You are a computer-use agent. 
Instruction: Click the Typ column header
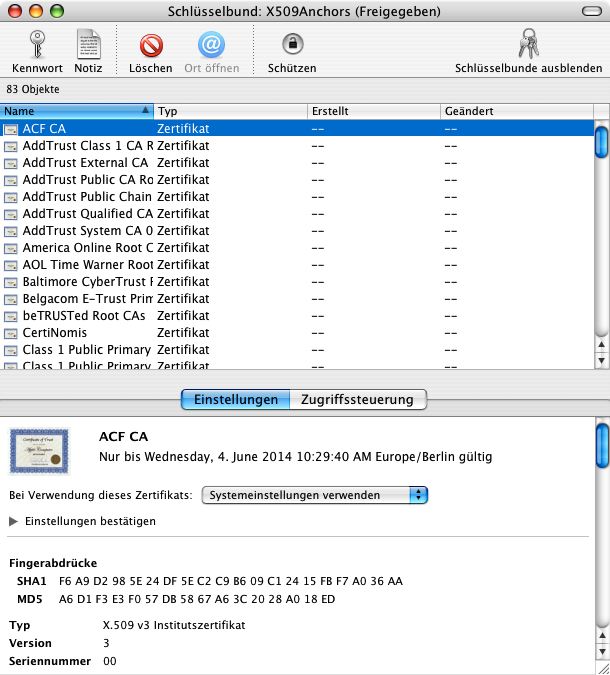click(230, 111)
